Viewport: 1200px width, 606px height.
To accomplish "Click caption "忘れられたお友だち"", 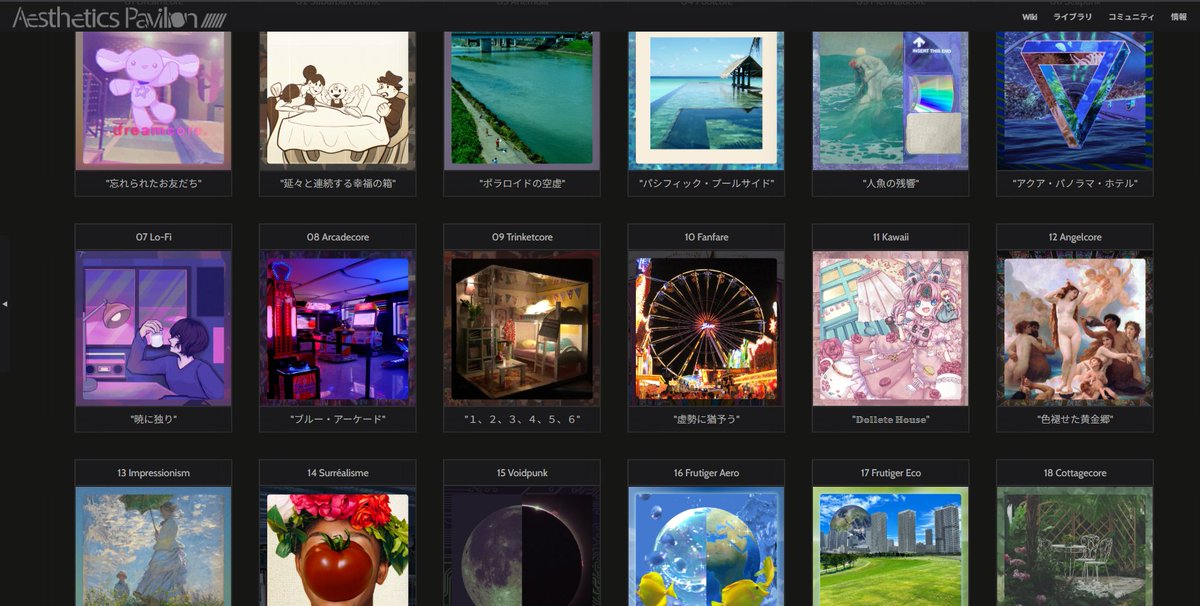I will 153,184.
